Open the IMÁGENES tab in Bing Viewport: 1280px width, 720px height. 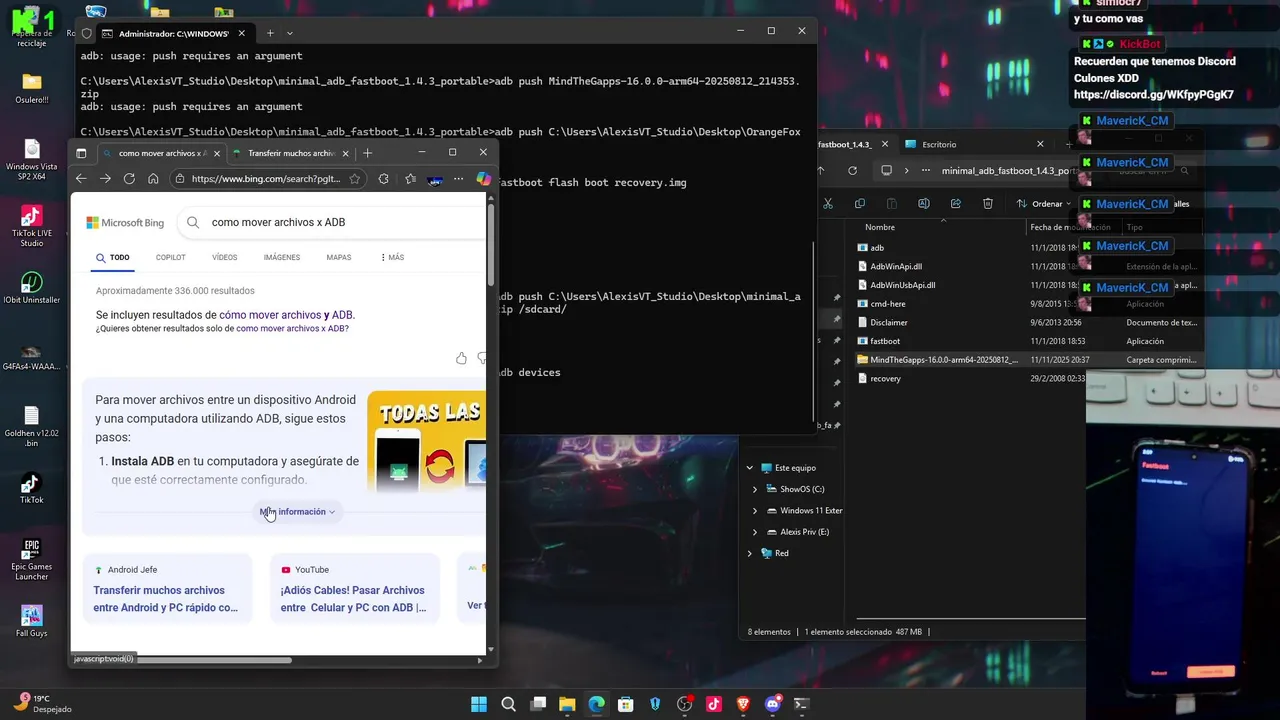click(x=282, y=257)
